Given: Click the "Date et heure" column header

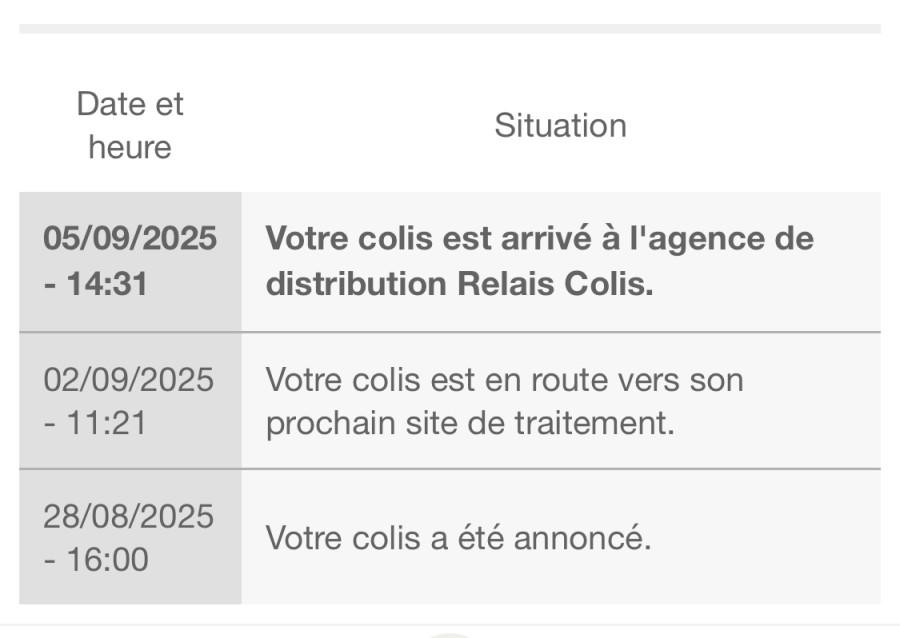Looking at the screenshot, I should point(130,126).
